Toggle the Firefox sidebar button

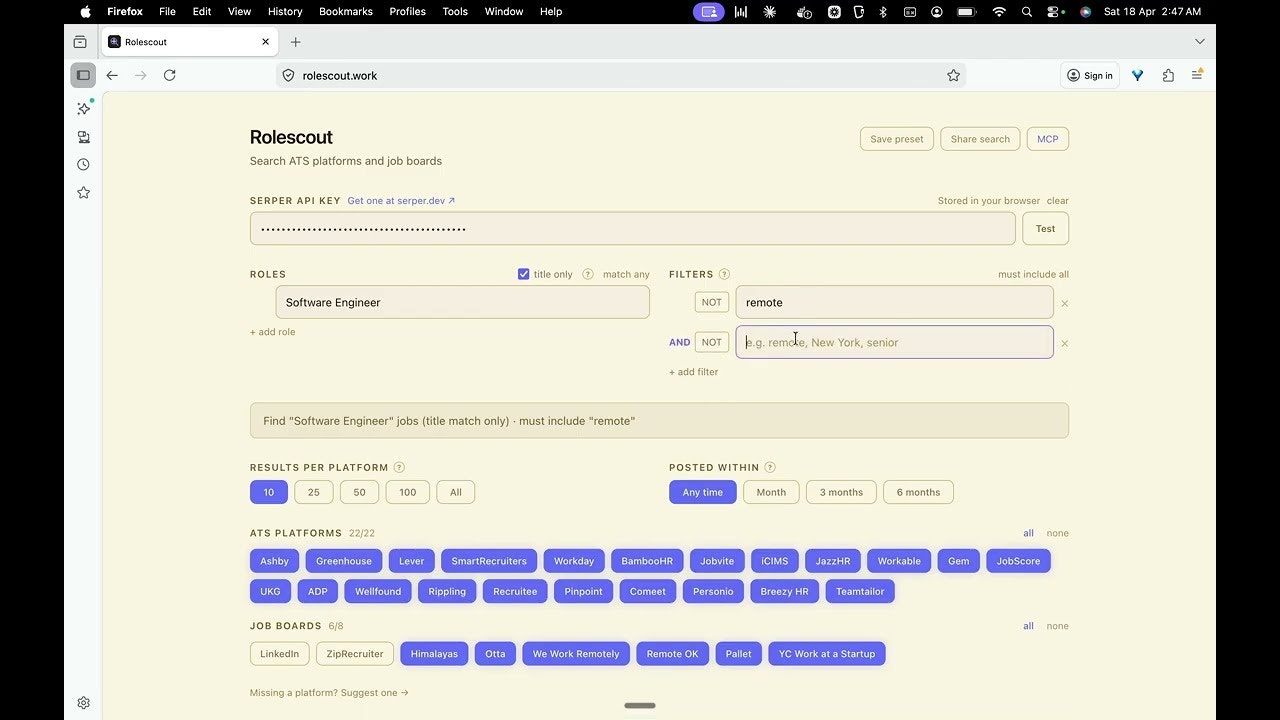[83, 75]
